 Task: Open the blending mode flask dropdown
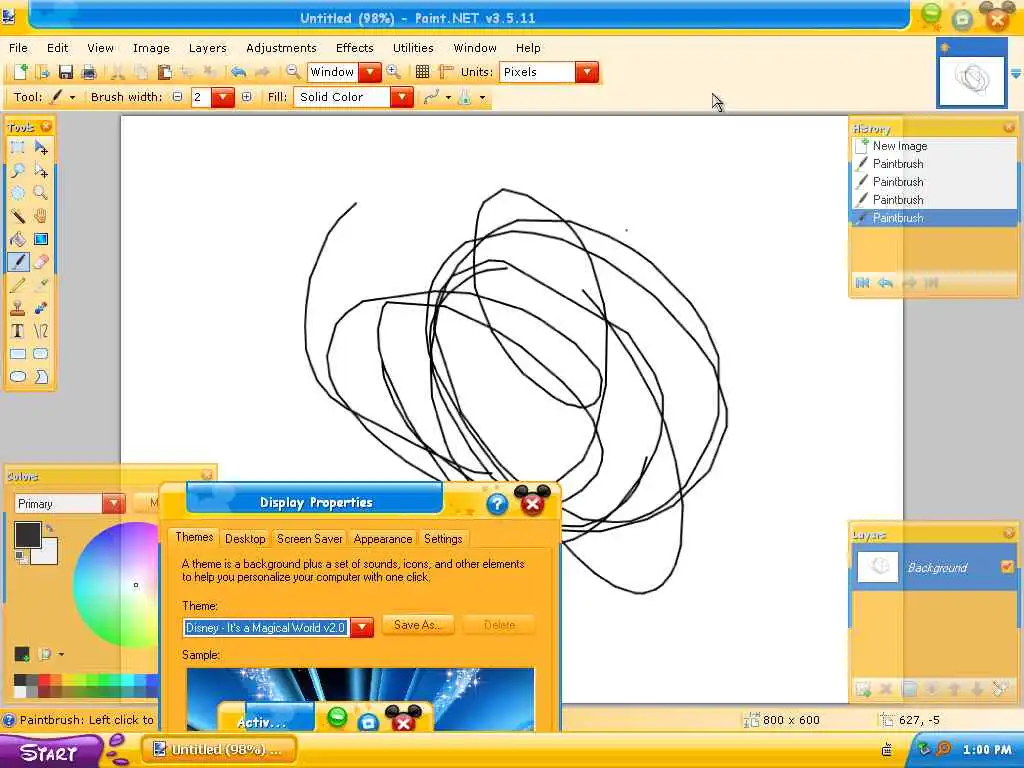[x=482, y=98]
